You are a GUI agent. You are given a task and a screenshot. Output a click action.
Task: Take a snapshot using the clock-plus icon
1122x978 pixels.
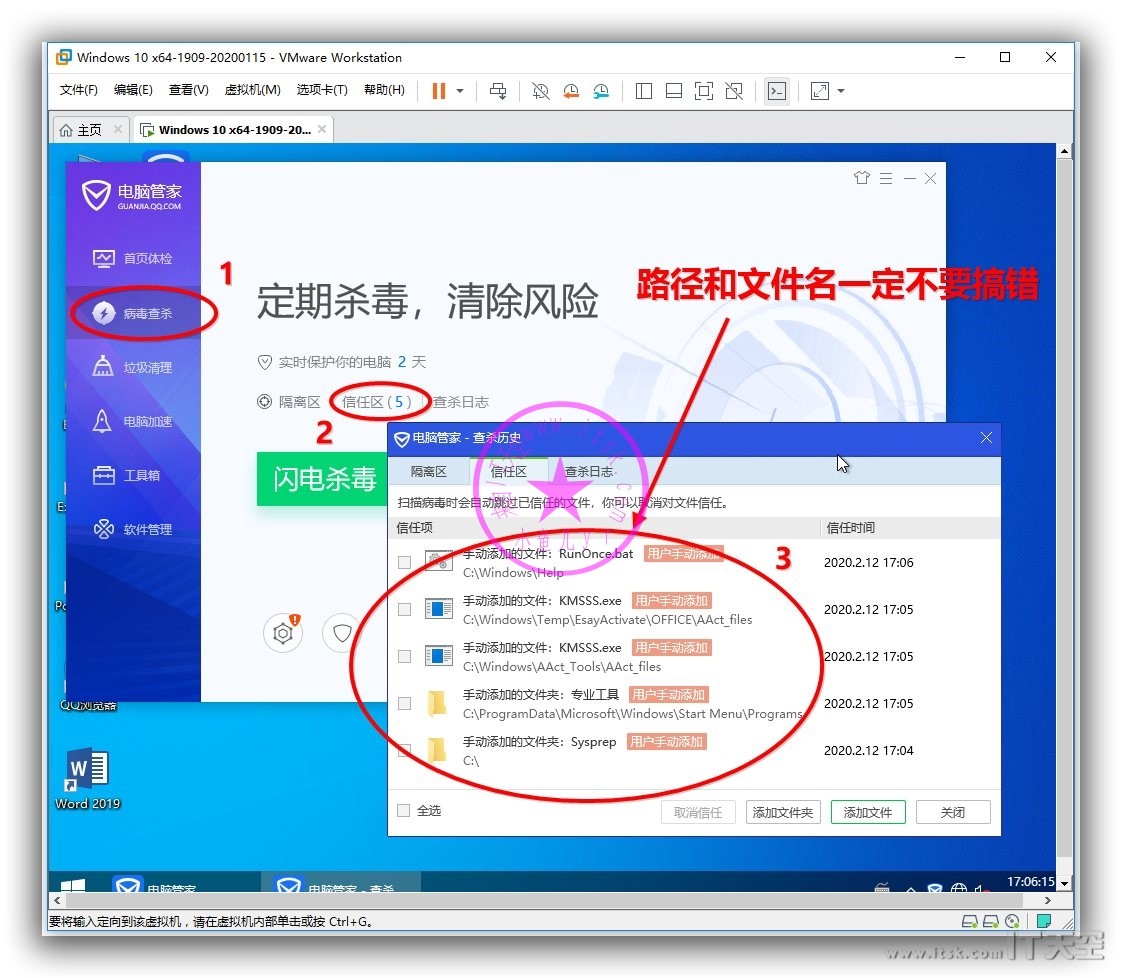click(x=540, y=91)
